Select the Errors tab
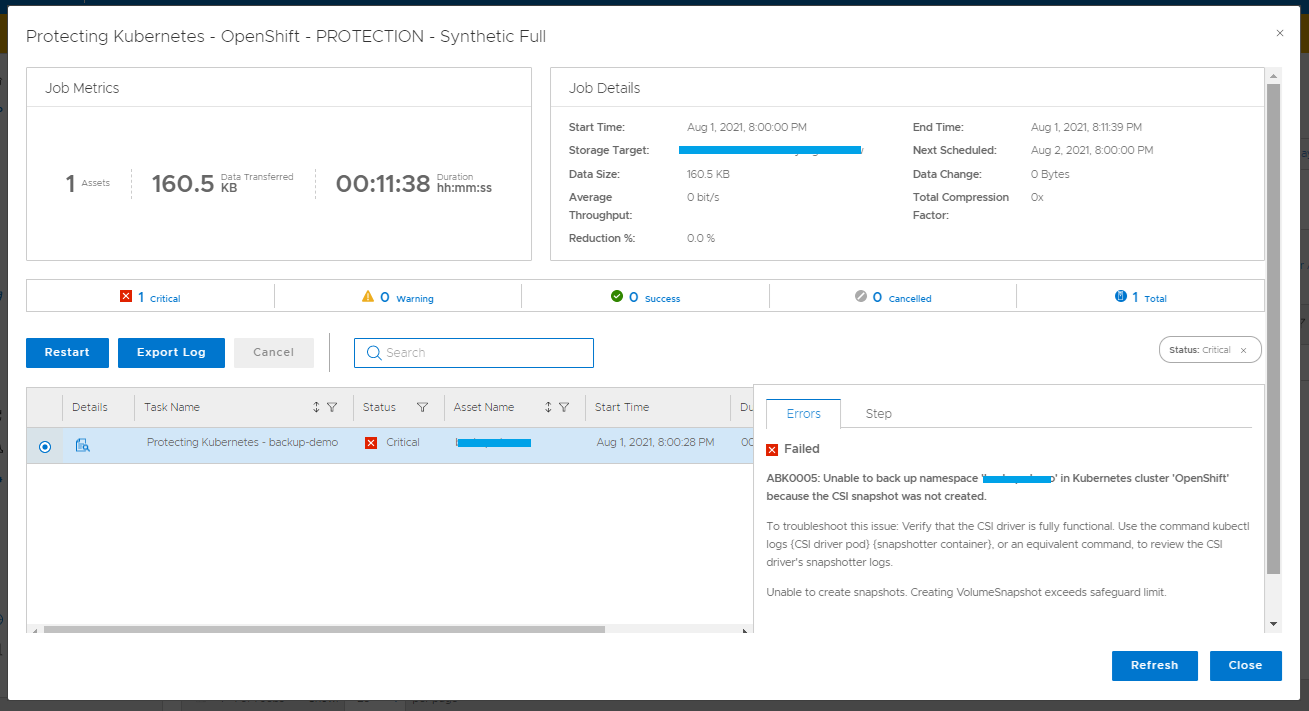Image resolution: width=1309 pixels, height=711 pixels. [x=803, y=413]
